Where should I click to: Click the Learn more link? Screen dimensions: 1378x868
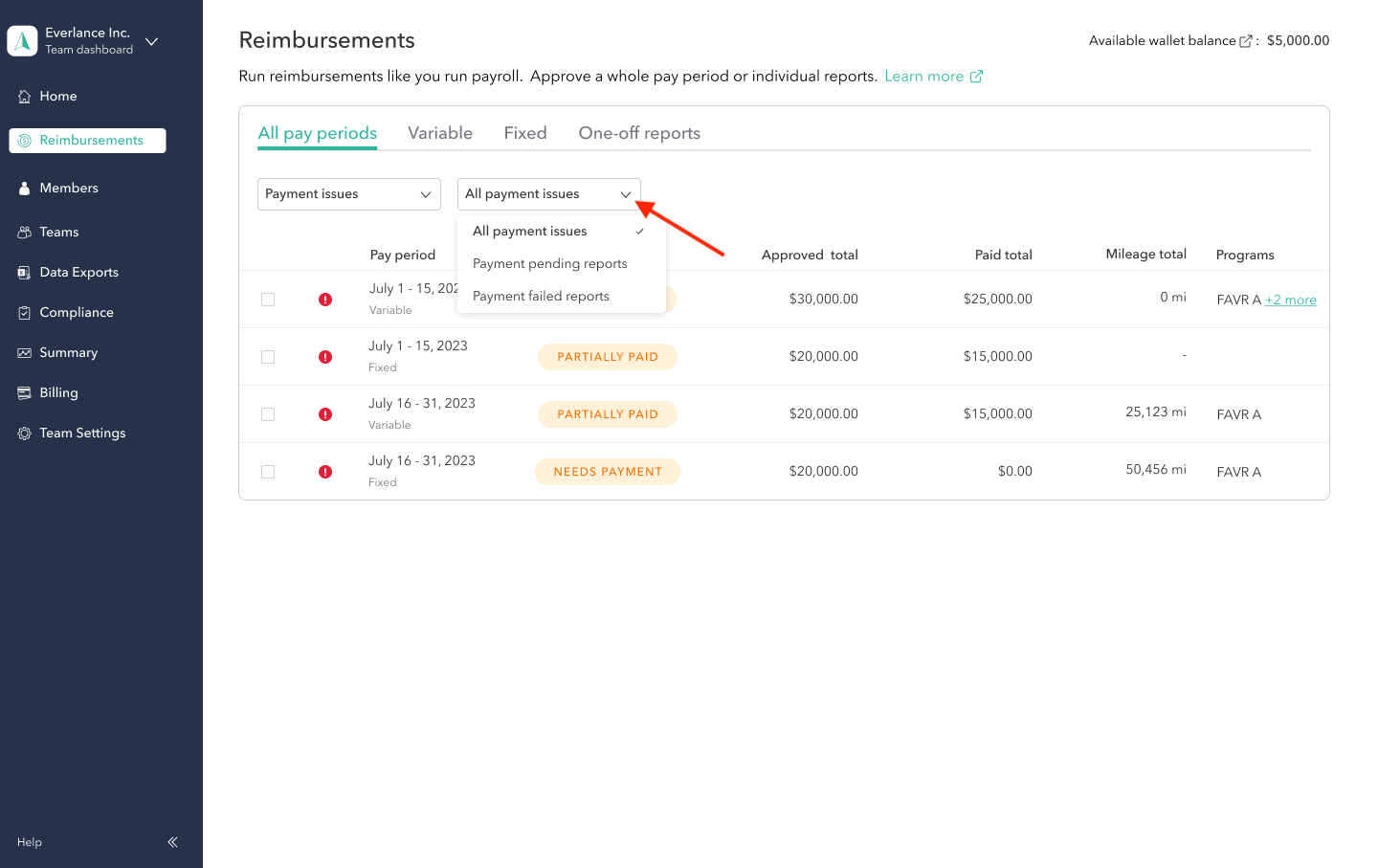925,76
